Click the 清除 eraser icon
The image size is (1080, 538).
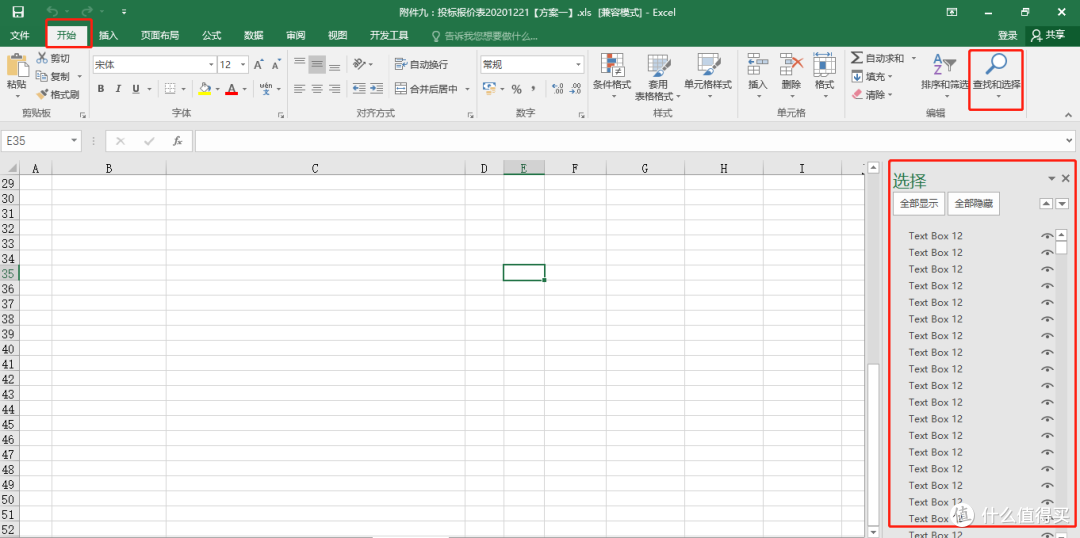pos(858,94)
